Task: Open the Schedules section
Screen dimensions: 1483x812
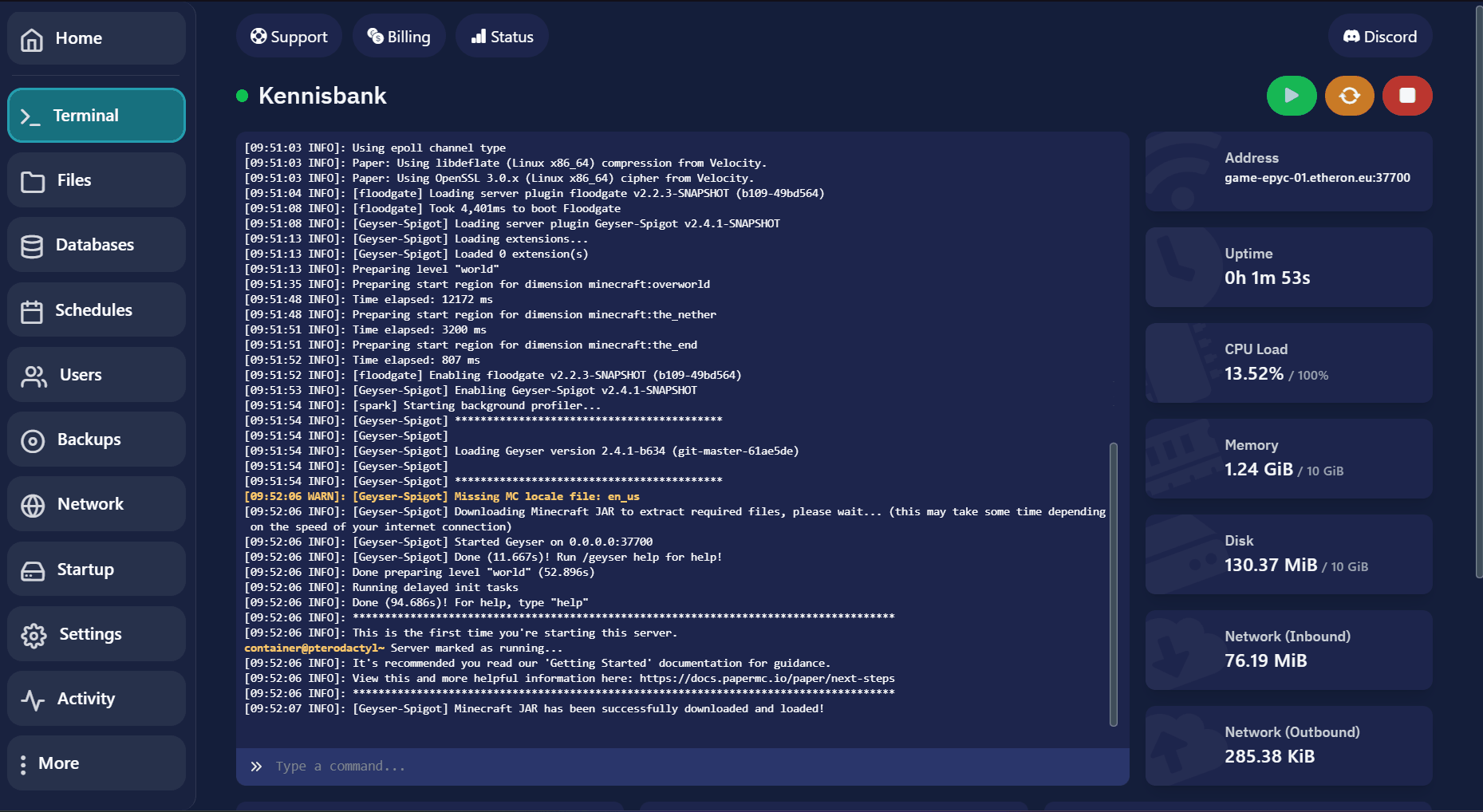Action: (97, 310)
